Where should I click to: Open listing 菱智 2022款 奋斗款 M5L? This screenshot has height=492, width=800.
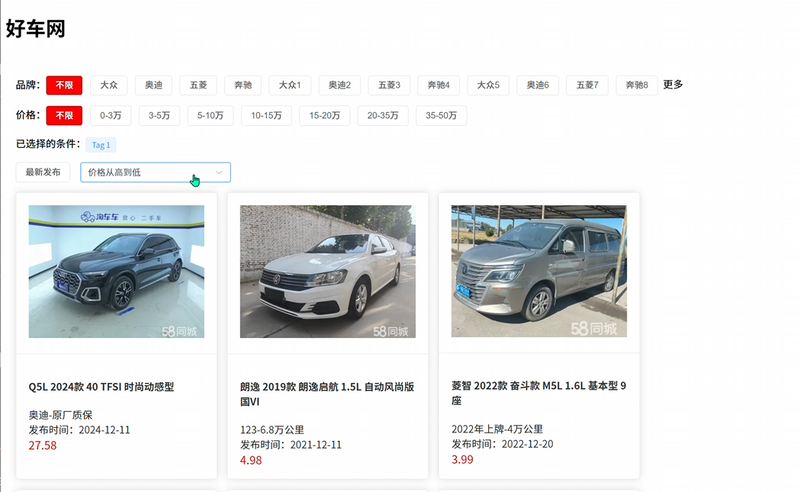(539, 393)
